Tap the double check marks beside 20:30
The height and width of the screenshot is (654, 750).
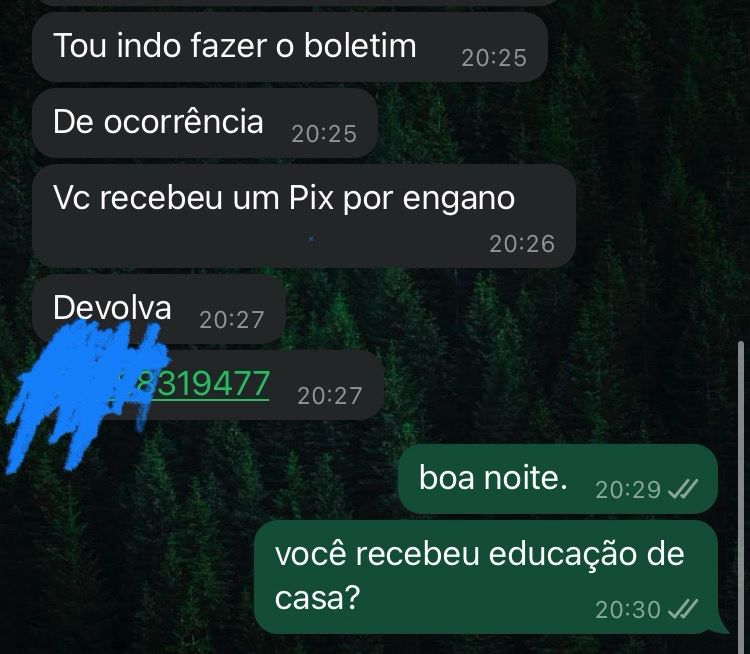pos(683,609)
